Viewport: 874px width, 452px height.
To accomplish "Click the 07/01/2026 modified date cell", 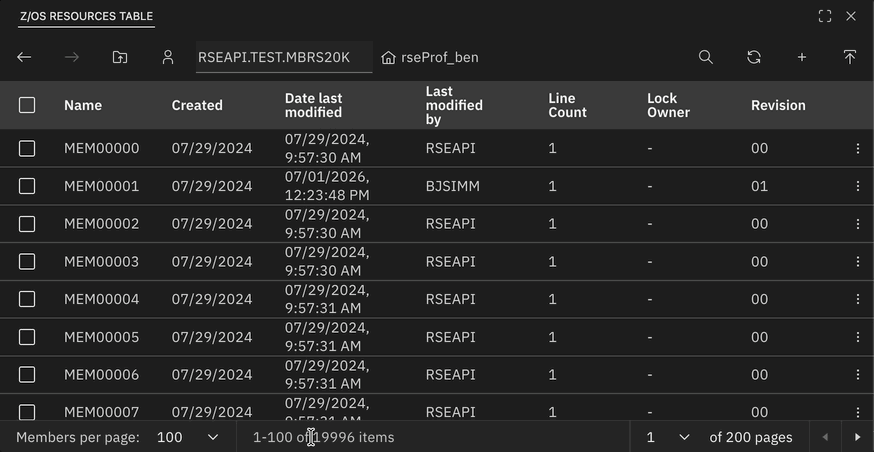I will pos(327,186).
